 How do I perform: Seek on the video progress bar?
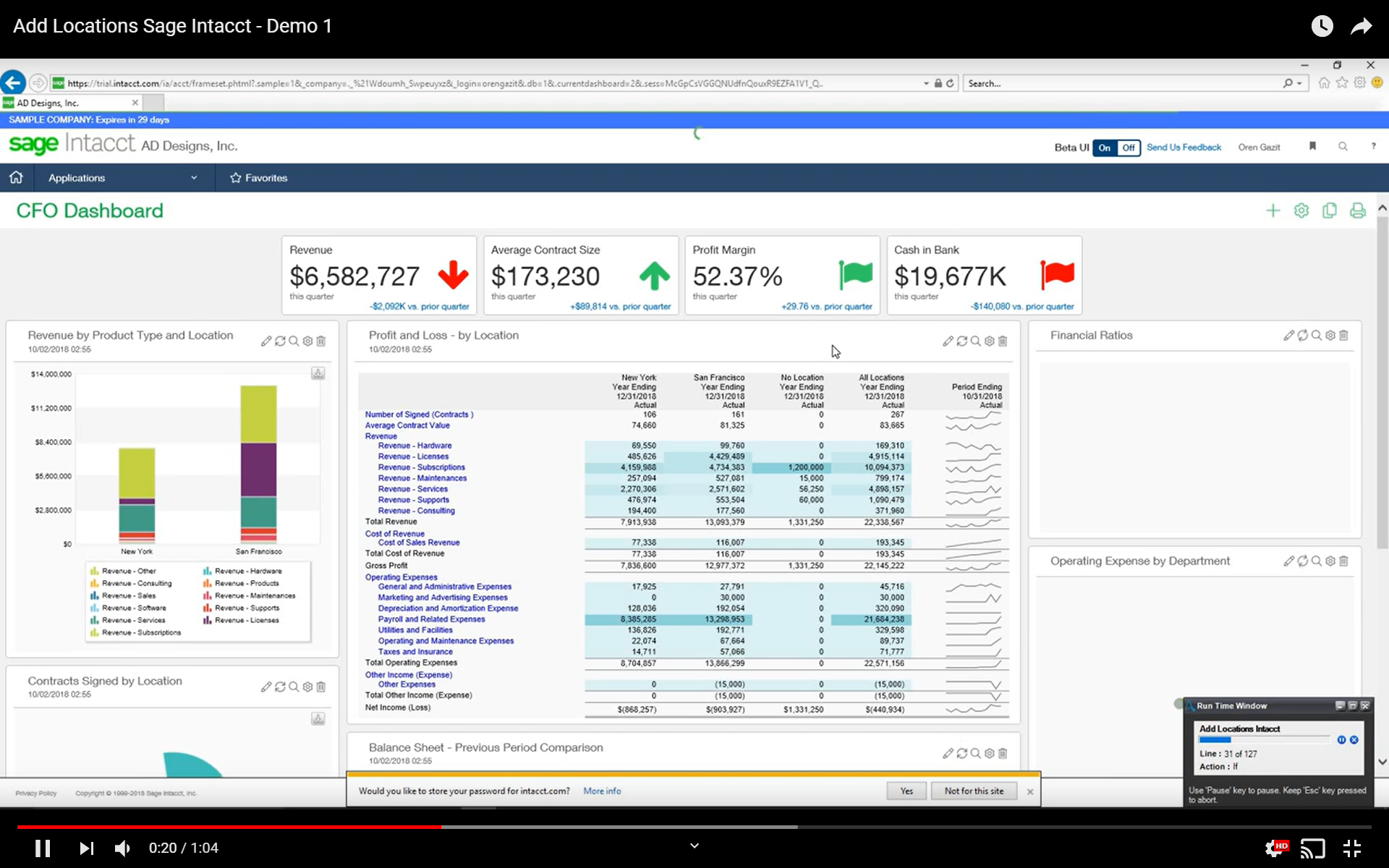[x=694, y=827]
